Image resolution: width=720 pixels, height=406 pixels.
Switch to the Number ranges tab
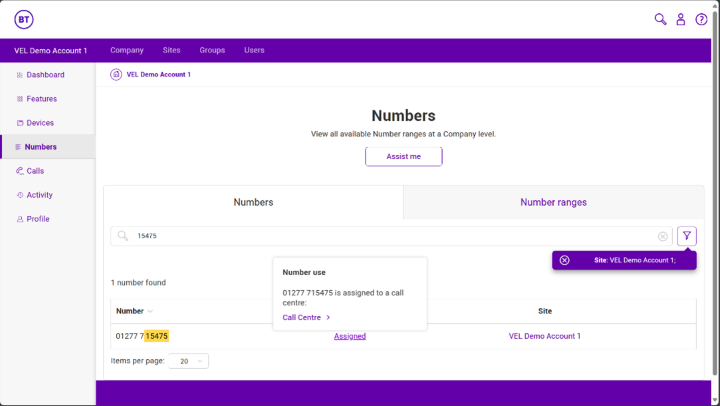pyautogui.click(x=553, y=202)
